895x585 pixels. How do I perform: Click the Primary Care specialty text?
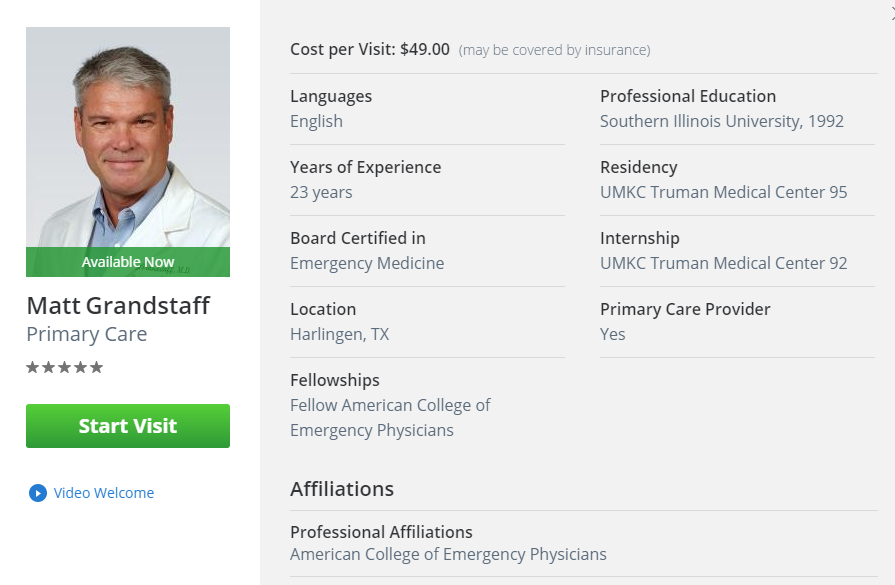point(87,334)
